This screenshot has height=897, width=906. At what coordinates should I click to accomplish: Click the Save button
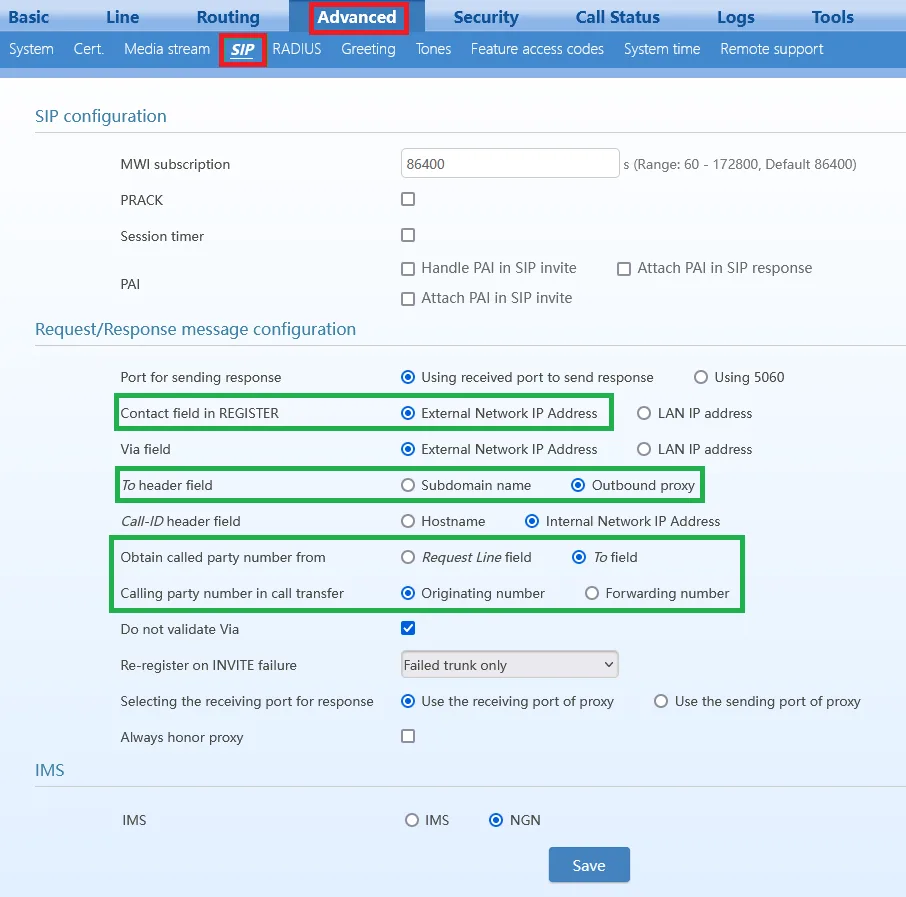[589, 865]
